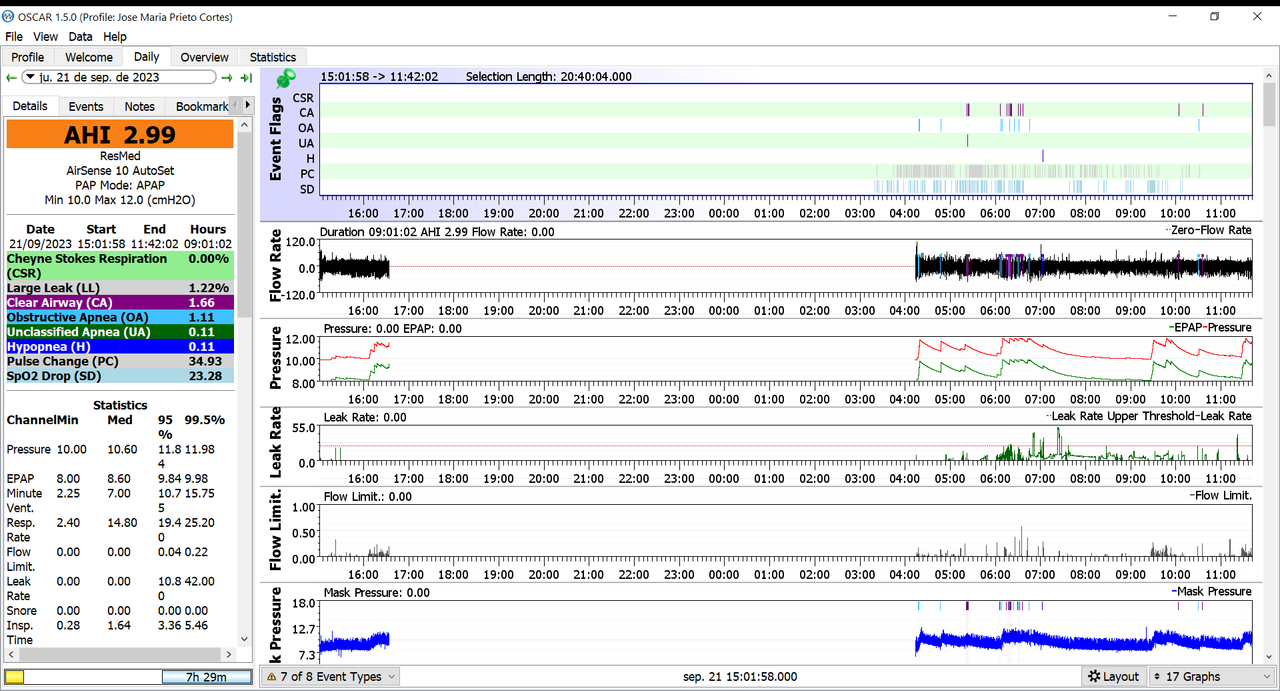This screenshot has height=691, width=1280.
Task: Go to previous day with green left arrow
Action: click(11, 77)
